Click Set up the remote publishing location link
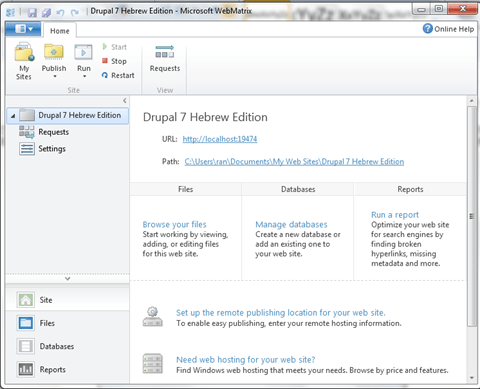This screenshot has height=389, width=480. pyautogui.click(x=281, y=313)
